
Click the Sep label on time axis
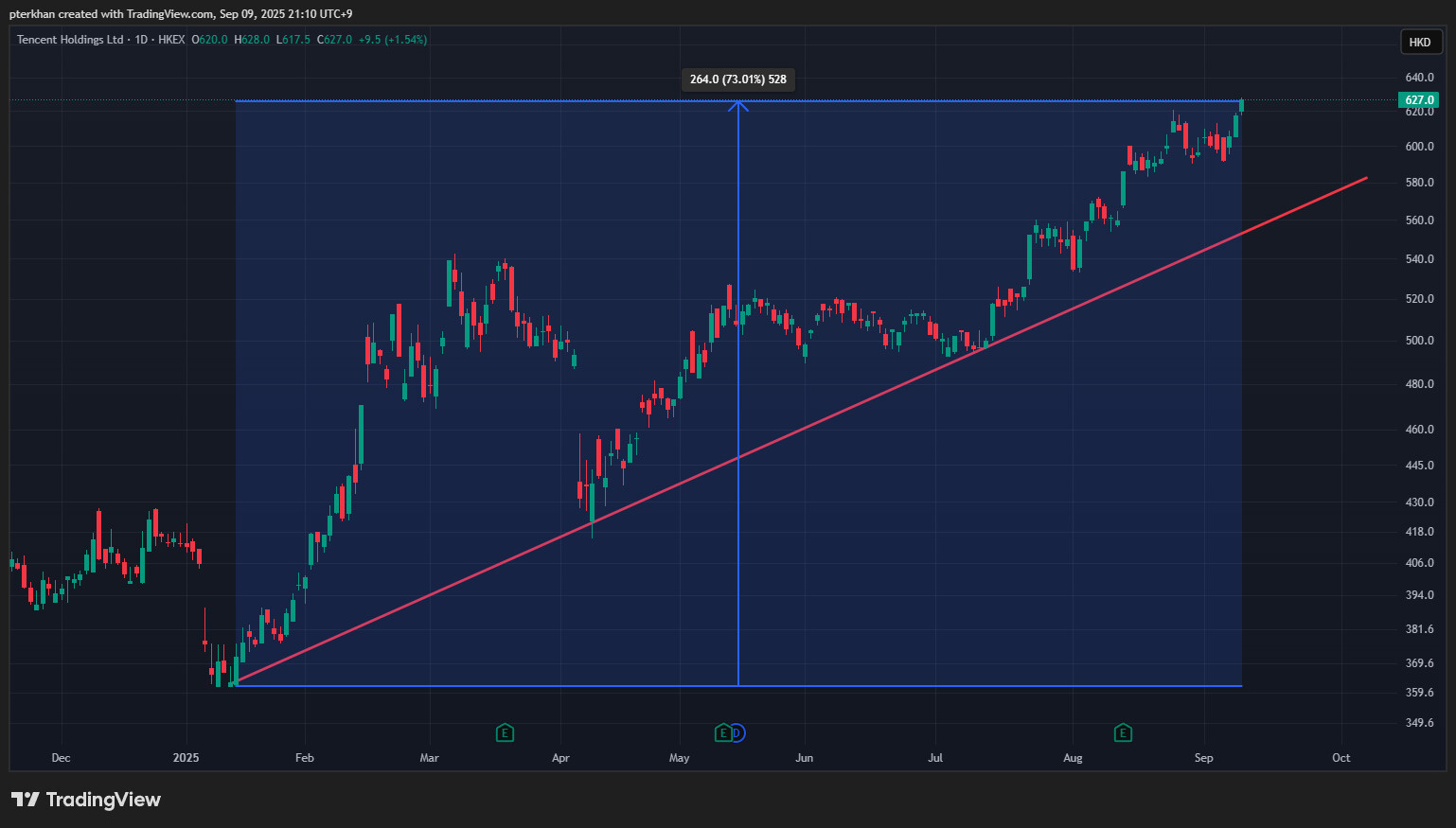pos(1203,758)
